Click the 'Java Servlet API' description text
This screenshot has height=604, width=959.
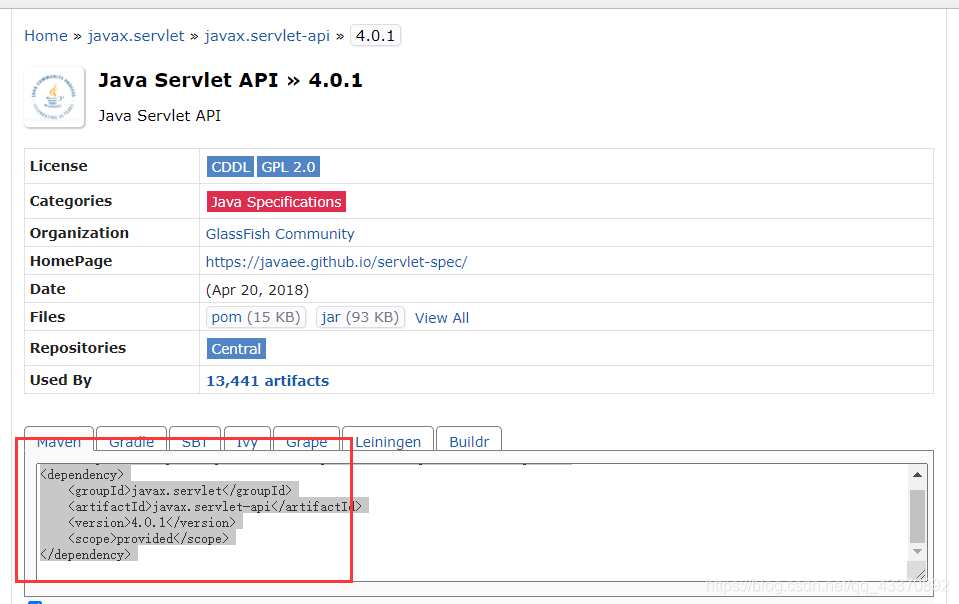tap(160, 116)
